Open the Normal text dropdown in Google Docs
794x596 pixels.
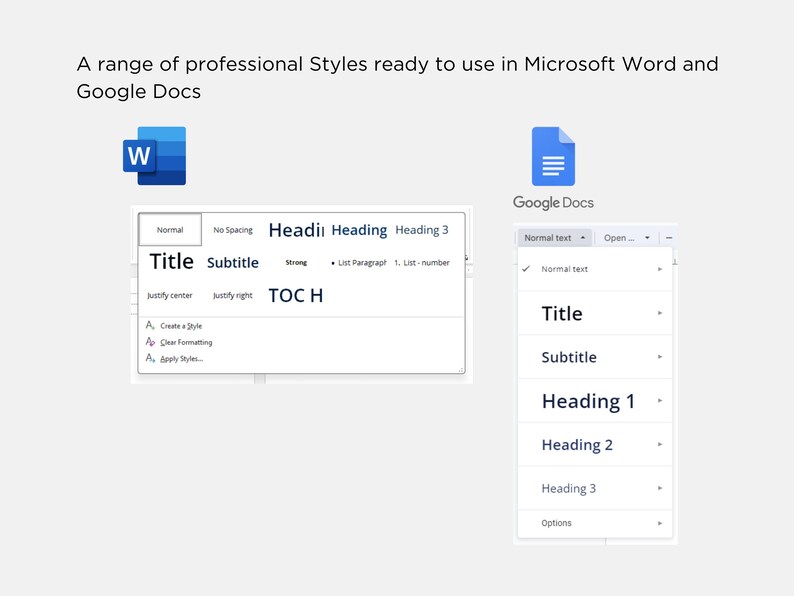coord(554,237)
